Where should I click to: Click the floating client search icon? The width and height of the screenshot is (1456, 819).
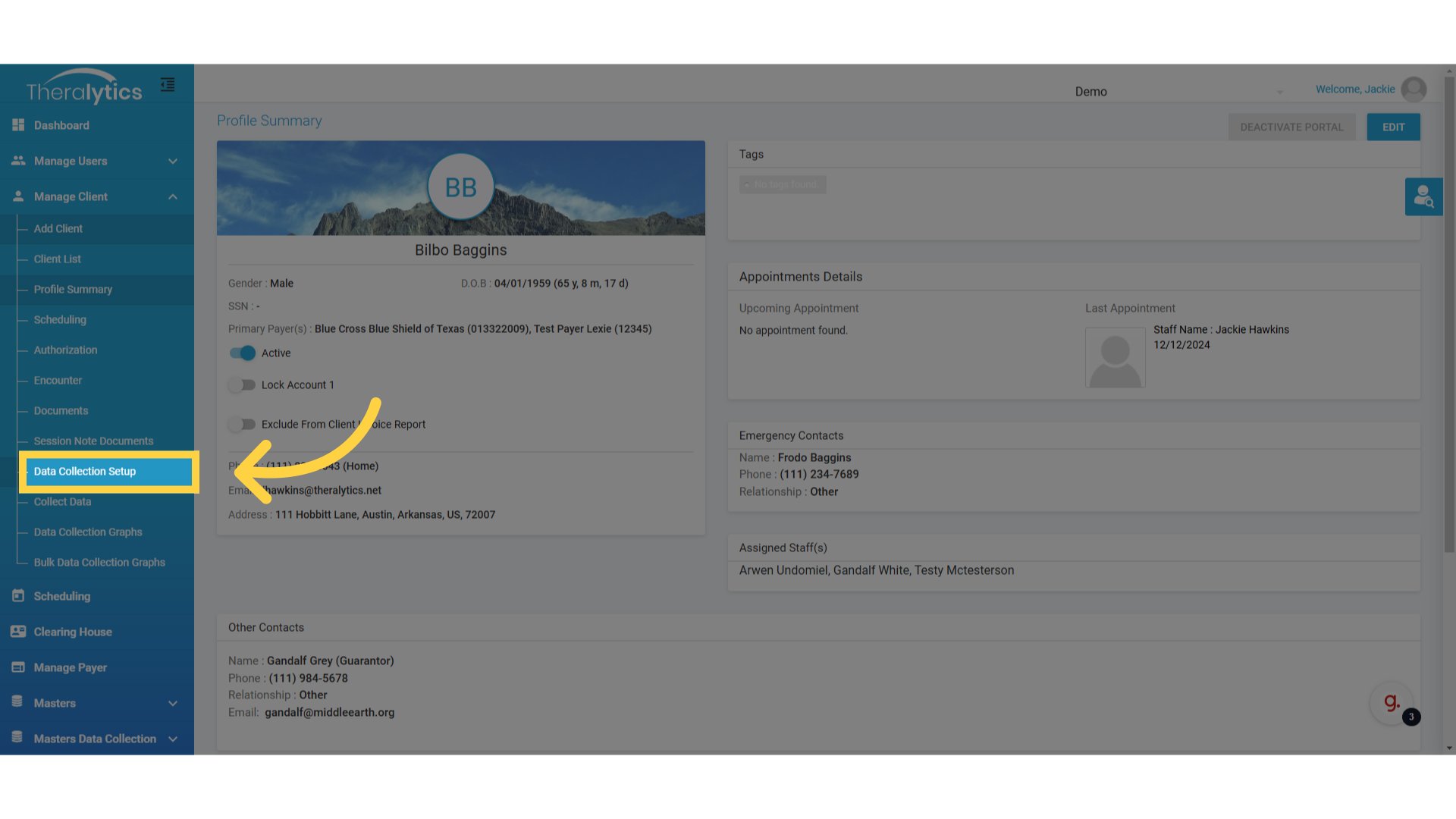tap(1423, 196)
